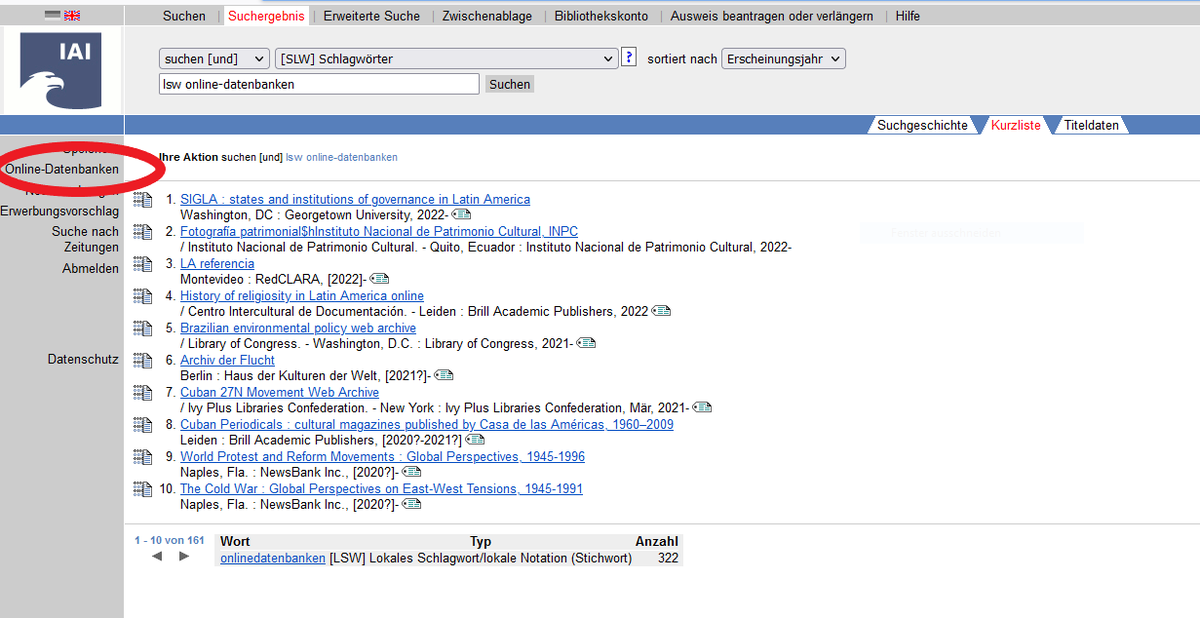1200x618 pixels.
Task: Click the Suchen button next to search box
Action: (x=510, y=84)
